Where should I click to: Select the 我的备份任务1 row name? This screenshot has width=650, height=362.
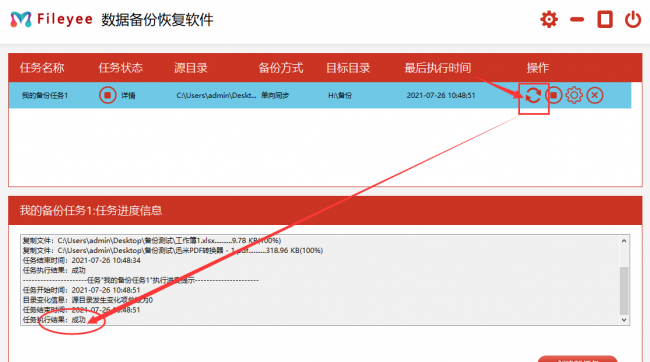(45, 95)
